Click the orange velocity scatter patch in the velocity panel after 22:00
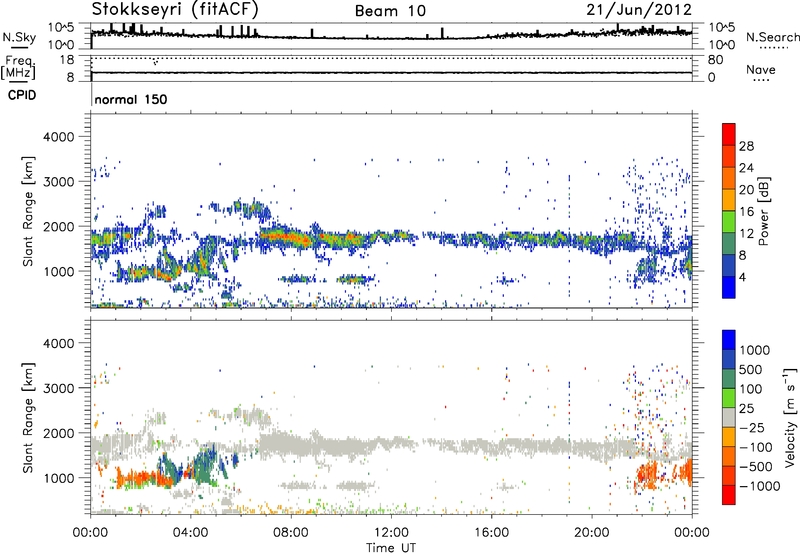Screen dimensions: 800x554 (x=649, y=474)
